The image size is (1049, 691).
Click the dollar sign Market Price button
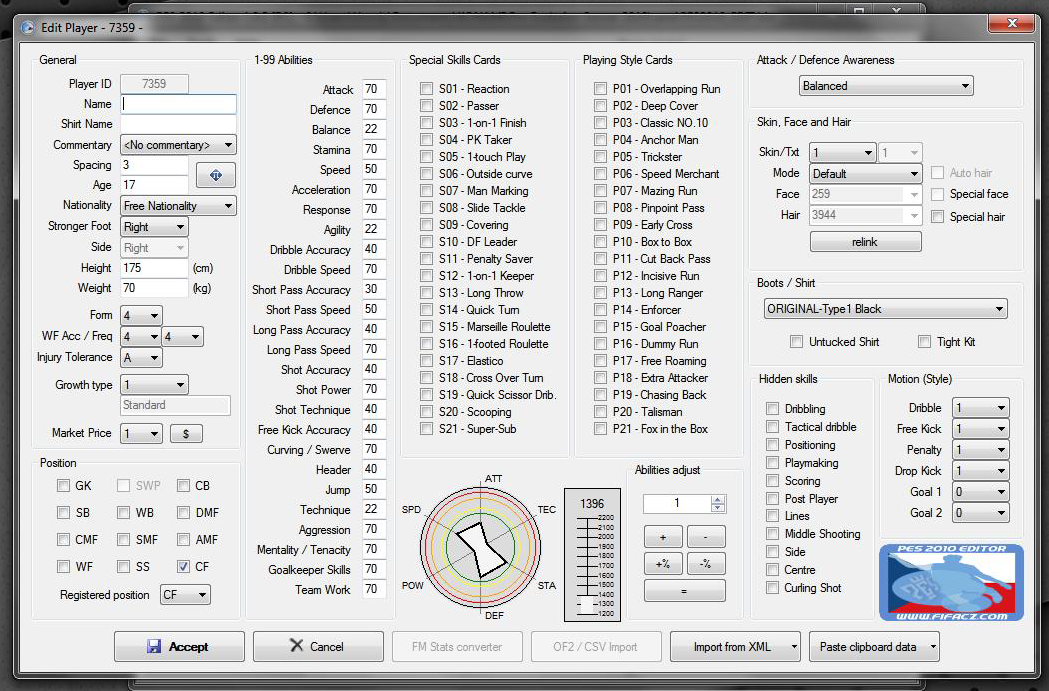(x=186, y=433)
